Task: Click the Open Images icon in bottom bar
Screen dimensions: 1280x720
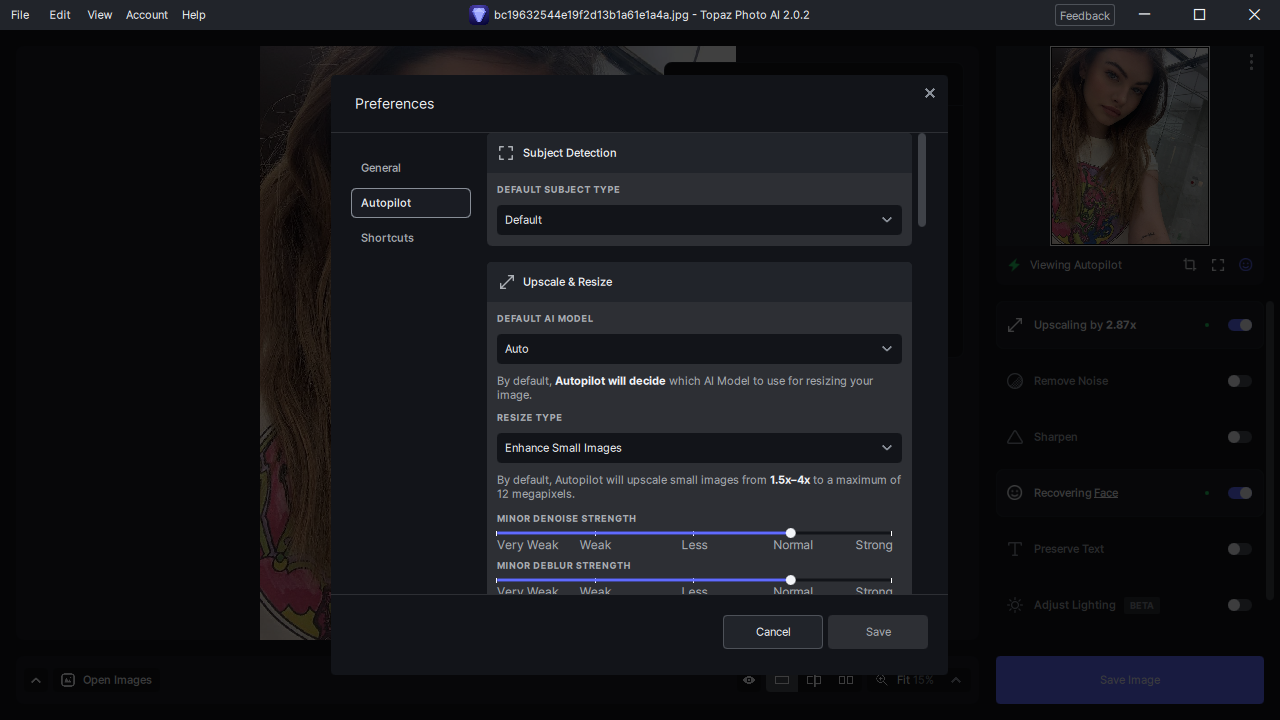Action: [x=68, y=680]
